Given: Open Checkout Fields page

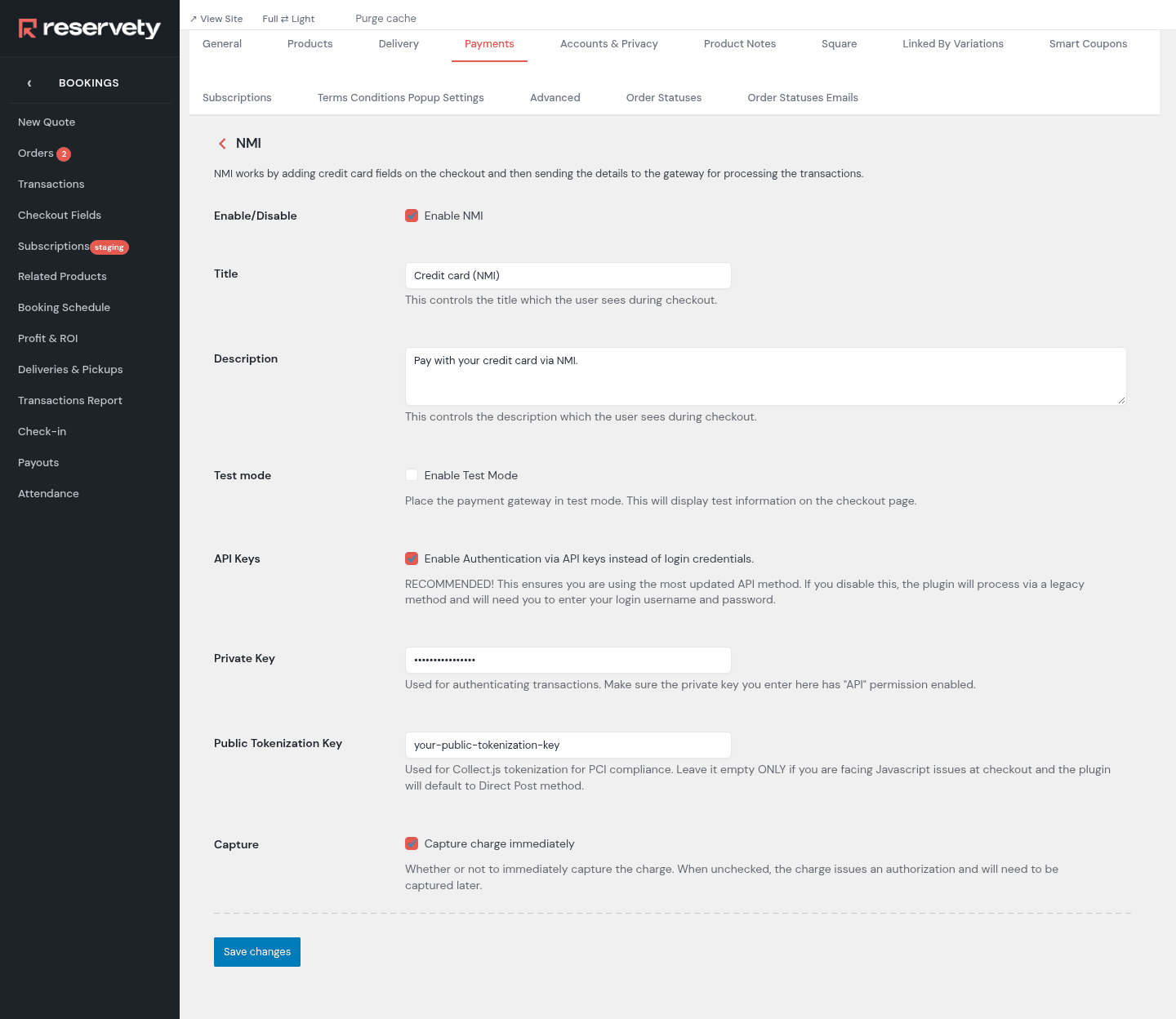Looking at the screenshot, I should pos(60,216).
